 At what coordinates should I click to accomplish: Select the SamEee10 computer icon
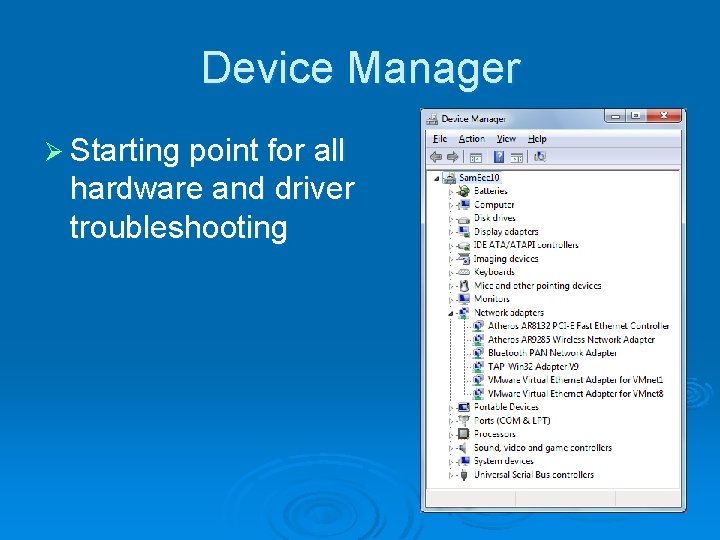tap(450, 178)
